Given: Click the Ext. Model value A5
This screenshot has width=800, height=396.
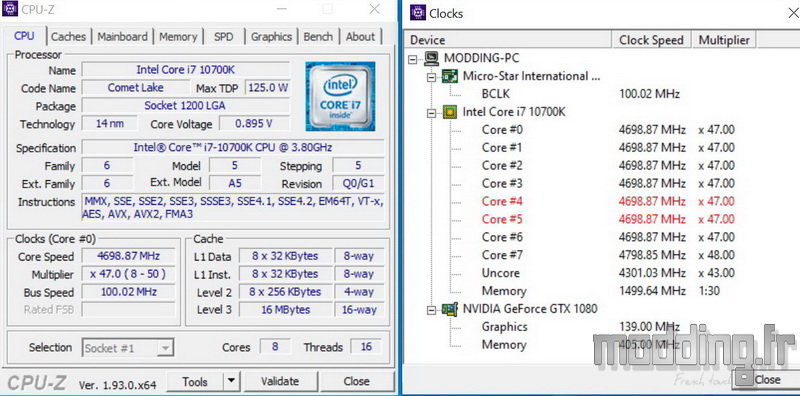Looking at the screenshot, I should (235, 183).
